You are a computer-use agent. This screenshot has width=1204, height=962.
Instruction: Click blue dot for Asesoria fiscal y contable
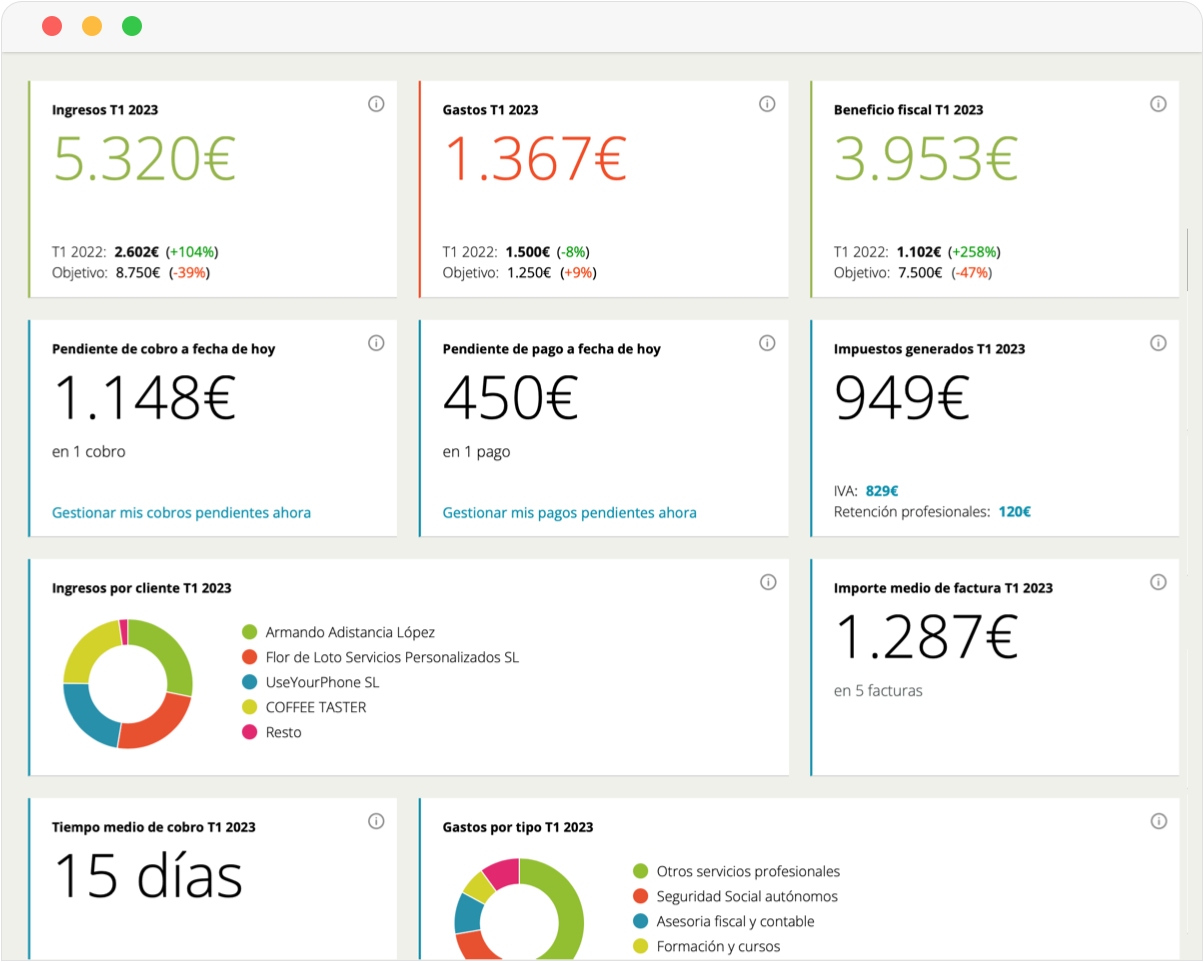[641, 921]
